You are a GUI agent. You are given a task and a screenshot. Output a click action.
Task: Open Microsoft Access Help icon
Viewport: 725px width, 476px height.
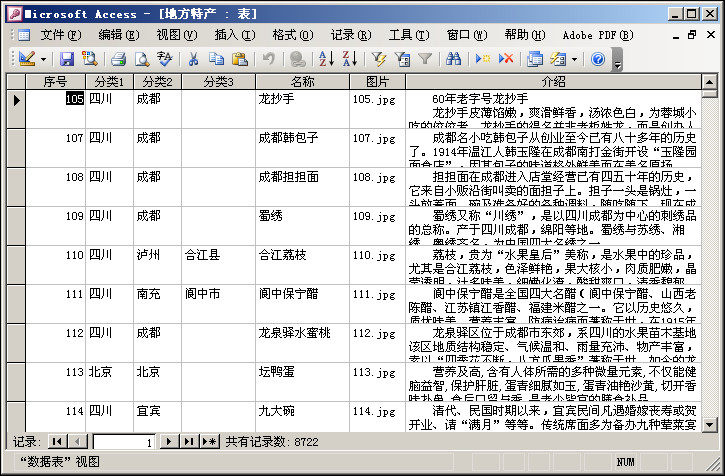pyautogui.click(x=598, y=59)
